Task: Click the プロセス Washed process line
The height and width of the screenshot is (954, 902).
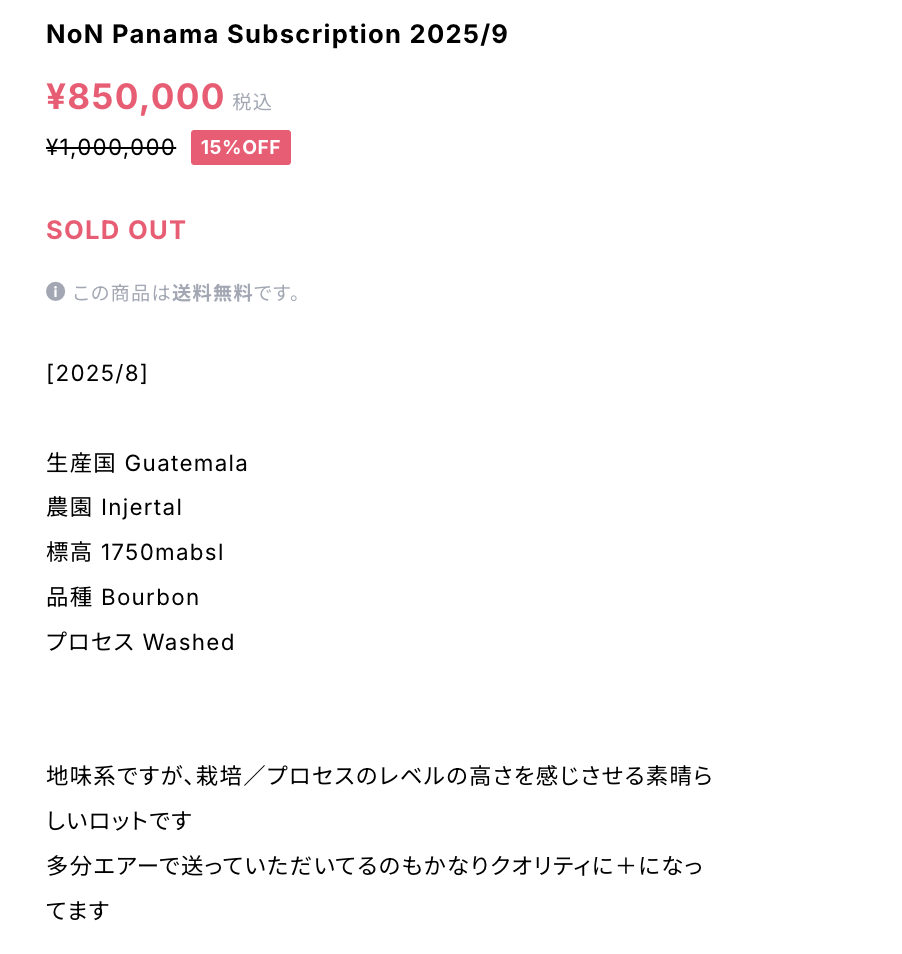Action: pos(141,642)
